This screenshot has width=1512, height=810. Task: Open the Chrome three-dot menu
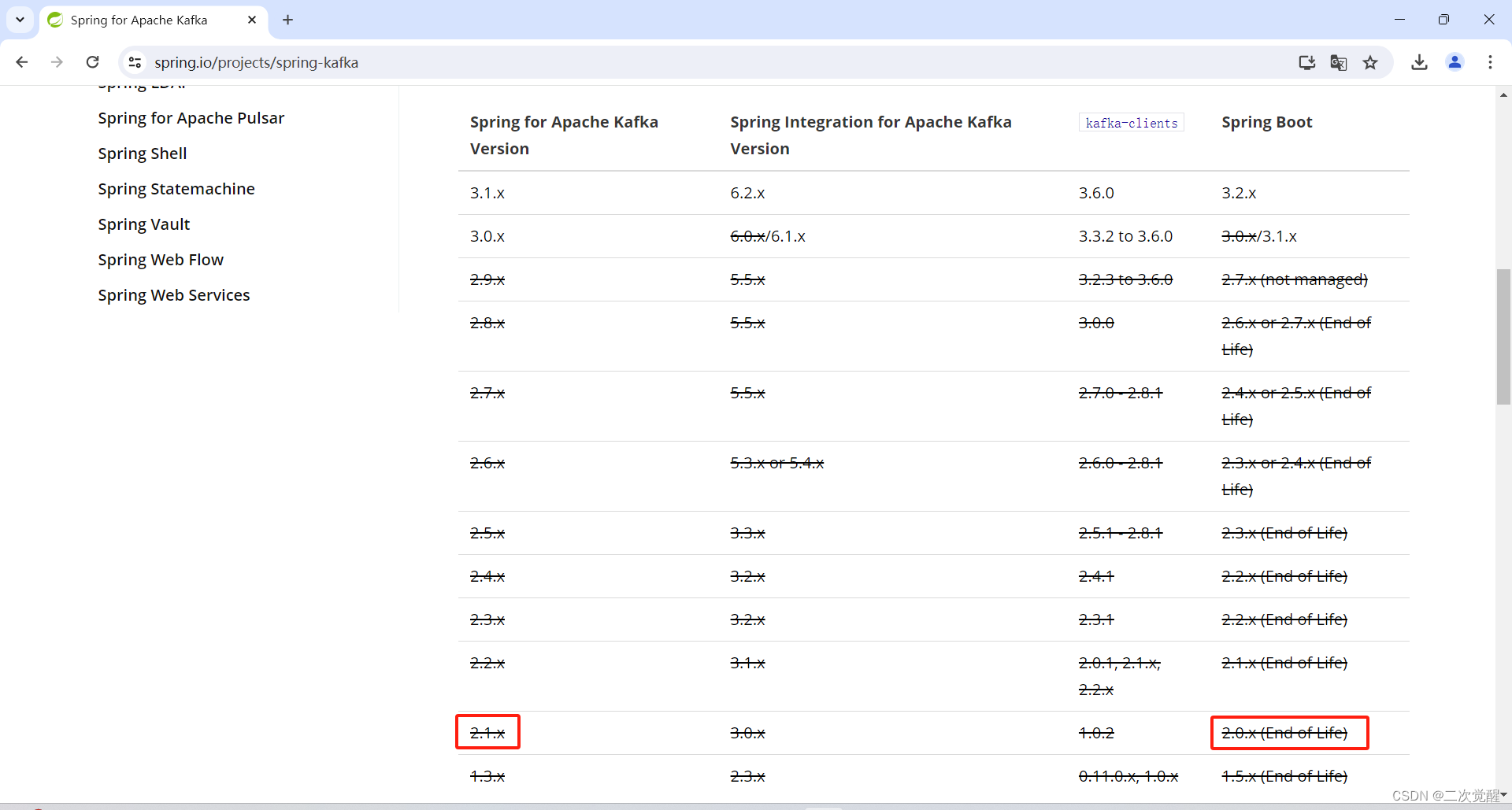(x=1491, y=62)
